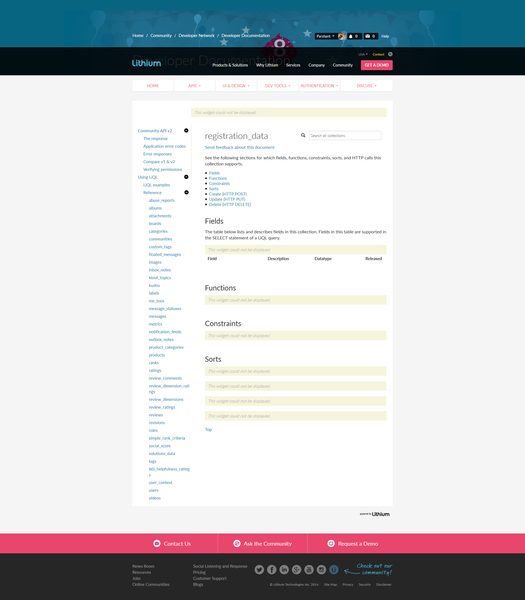This screenshot has width=525, height=600.
Task: Open the Home breadcrumb link
Action: 138,36
